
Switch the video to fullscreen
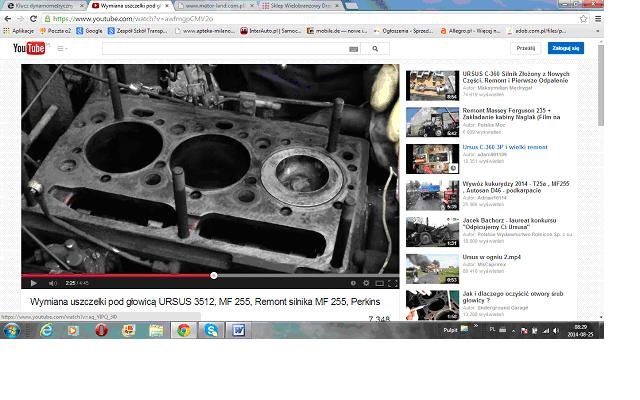[393, 283]
